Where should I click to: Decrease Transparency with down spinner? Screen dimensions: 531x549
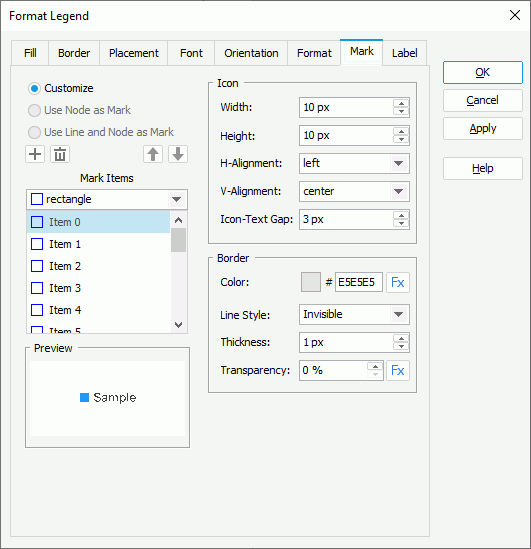375,374
